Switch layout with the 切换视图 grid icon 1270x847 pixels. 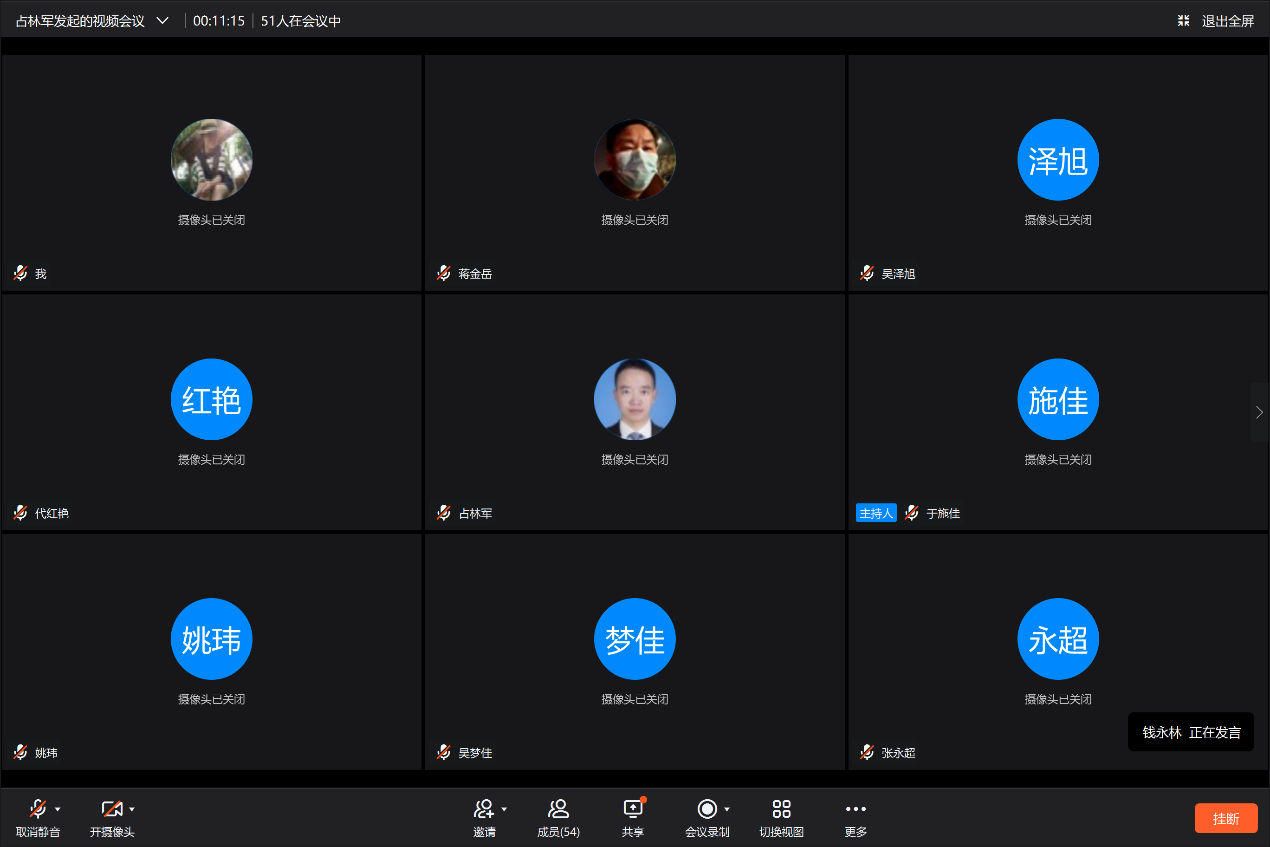(781, 809)
